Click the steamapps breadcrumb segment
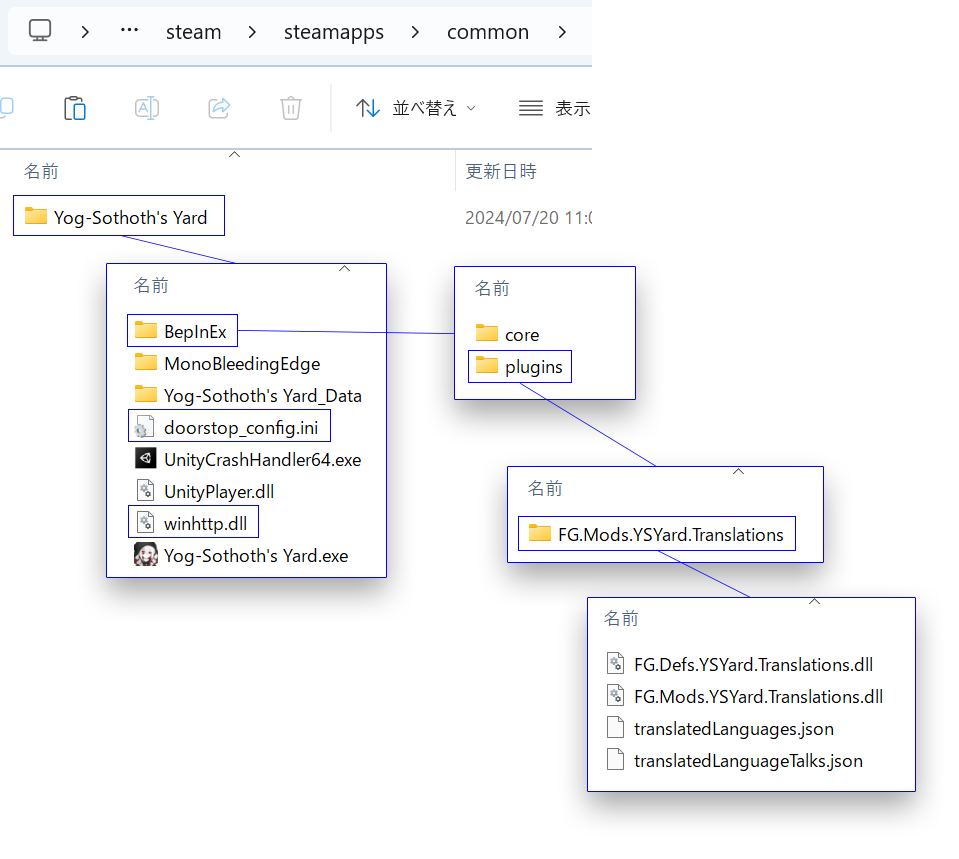 (x=333, y=32)
